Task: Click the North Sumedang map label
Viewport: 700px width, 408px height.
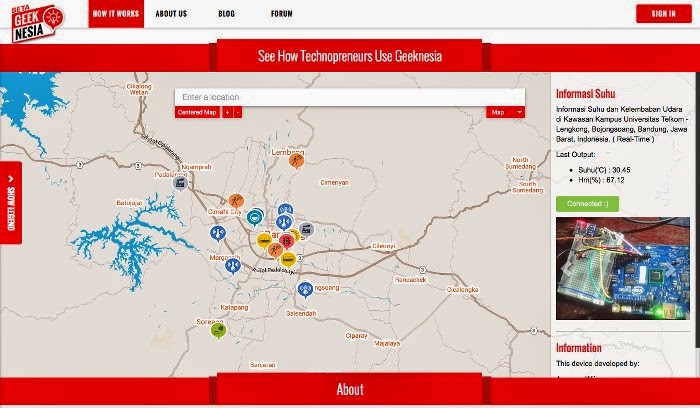Action: pos(520,163)
